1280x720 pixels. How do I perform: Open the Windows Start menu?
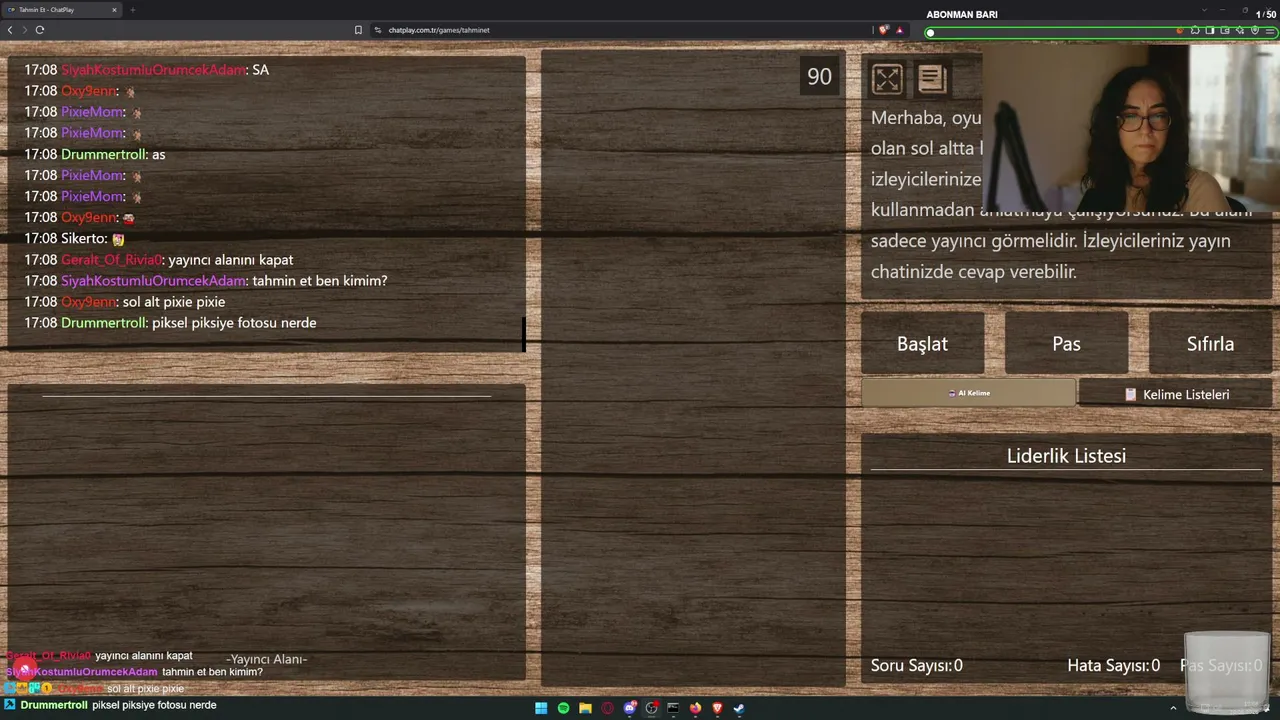541,708
